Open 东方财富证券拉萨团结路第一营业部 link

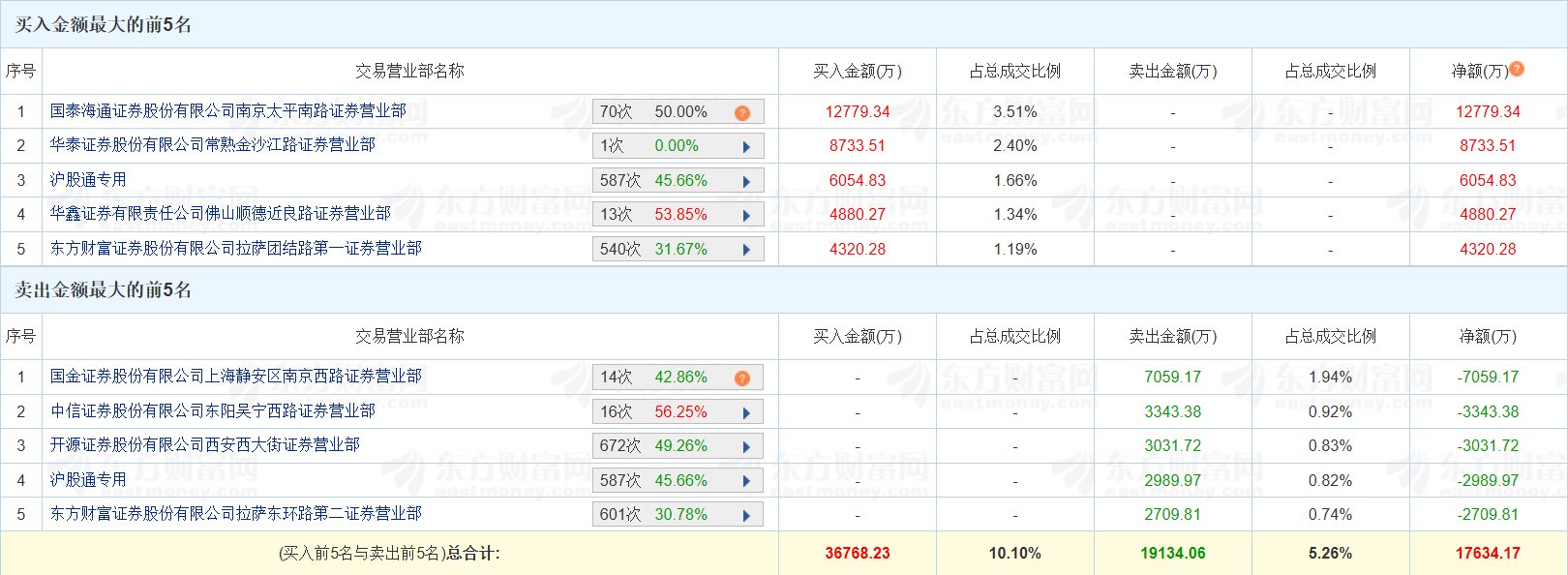pos(236,249)
